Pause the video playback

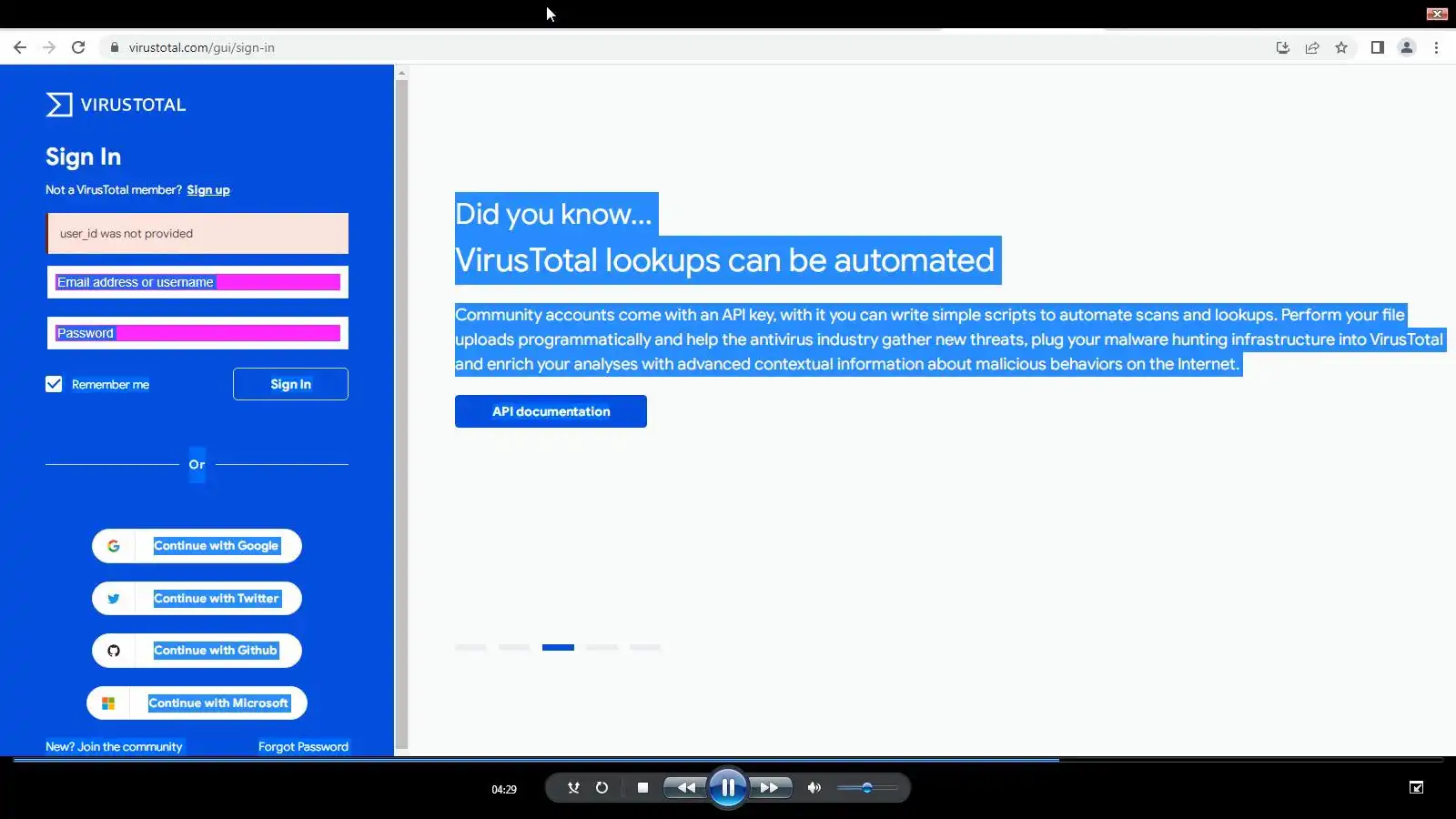pyautogui.click(x=728, y=788)
